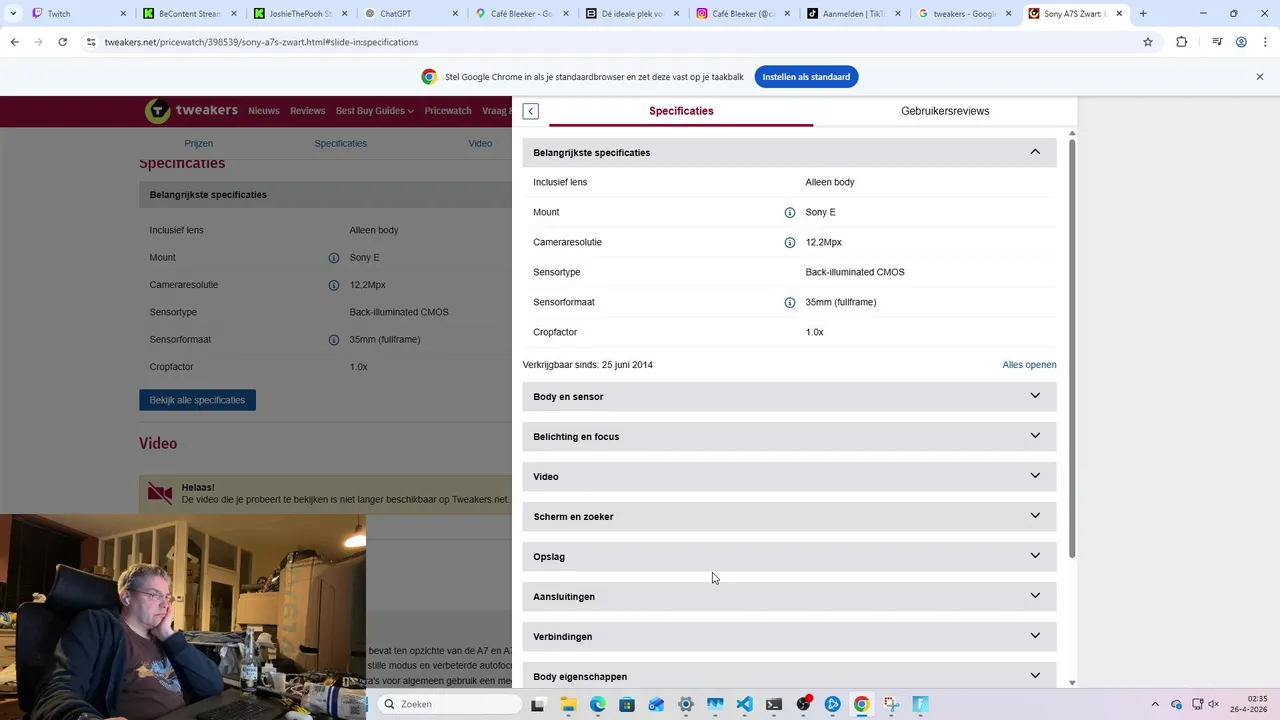Image resolution: width=1280 pixels, height=720 pixels.
Task: Open Microsoft Edge from the taskbar
Action: (597, 704)
